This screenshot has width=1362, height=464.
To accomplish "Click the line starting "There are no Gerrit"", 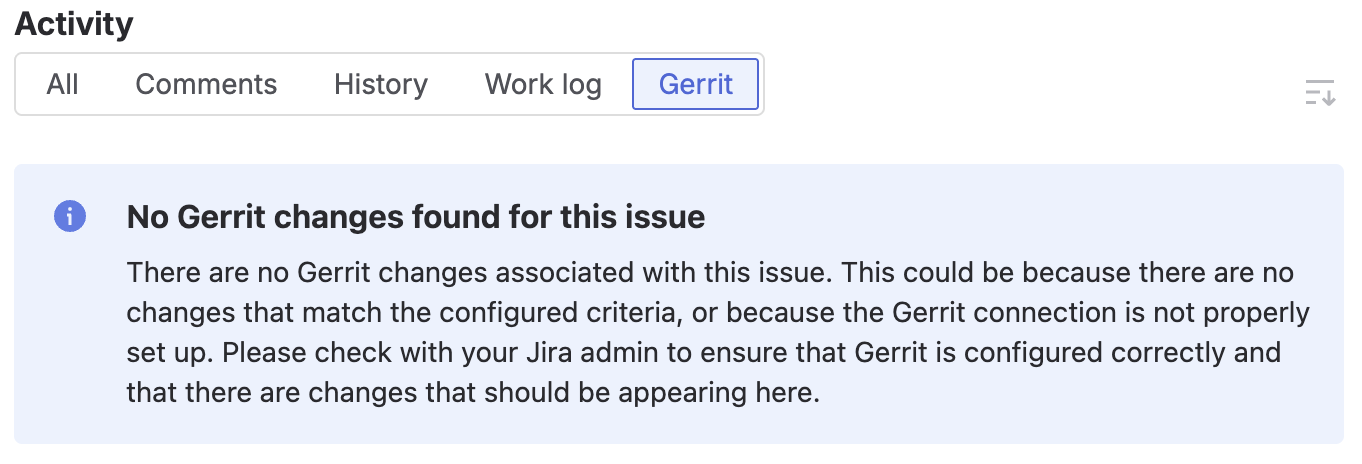I will point(710,273).
